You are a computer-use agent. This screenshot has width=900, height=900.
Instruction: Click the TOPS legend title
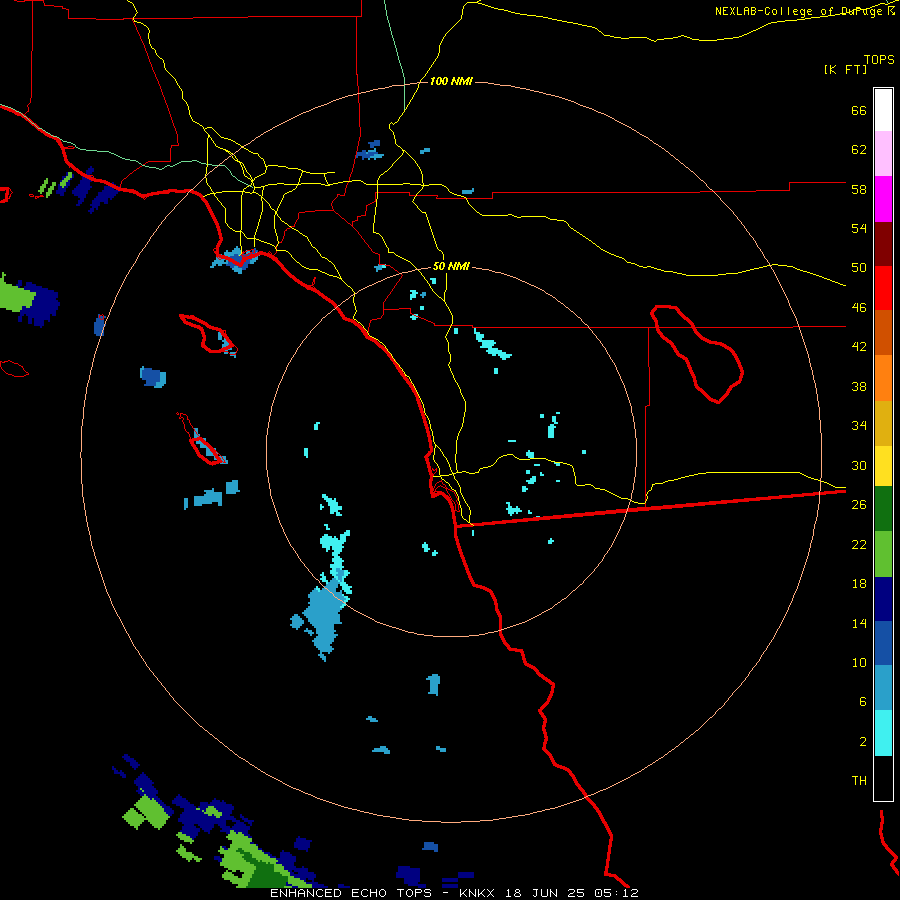[879, 59]
